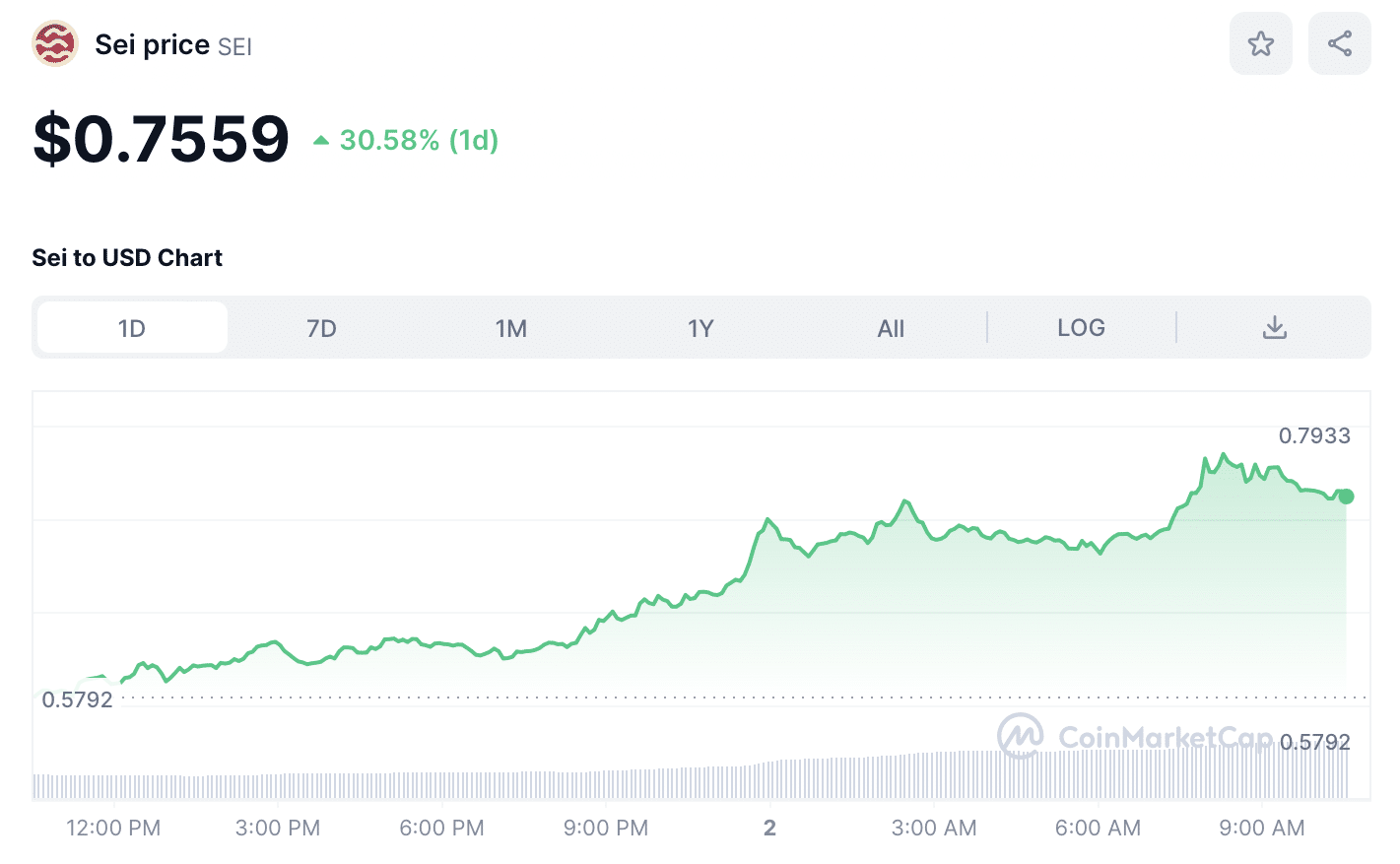
Task: Click the 6:00 AM axis label
Action: pos(1098,828)
